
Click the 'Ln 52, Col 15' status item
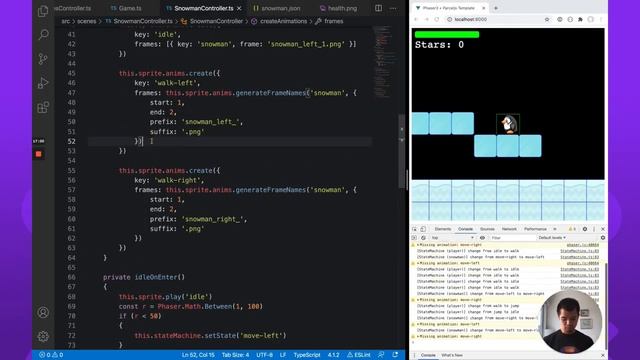coord(198,355)
